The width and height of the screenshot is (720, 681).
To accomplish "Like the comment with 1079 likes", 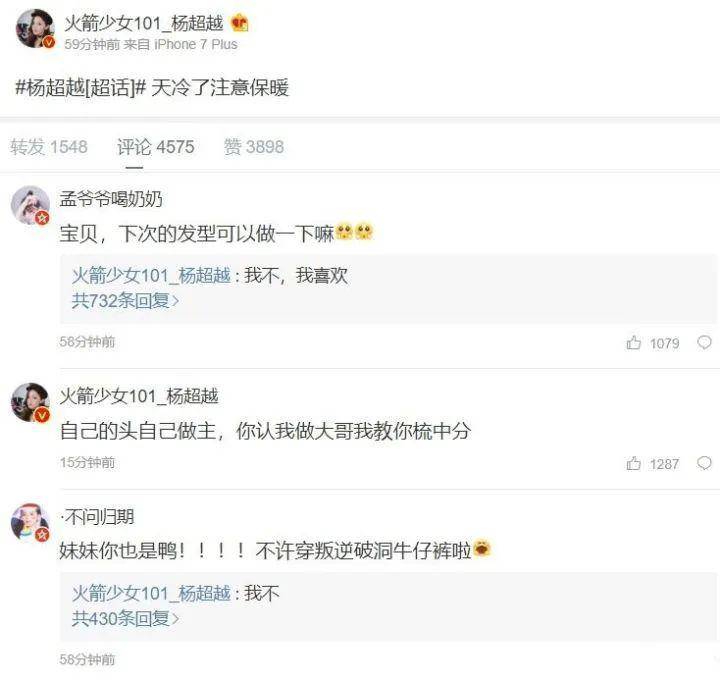I will [634, 343].
